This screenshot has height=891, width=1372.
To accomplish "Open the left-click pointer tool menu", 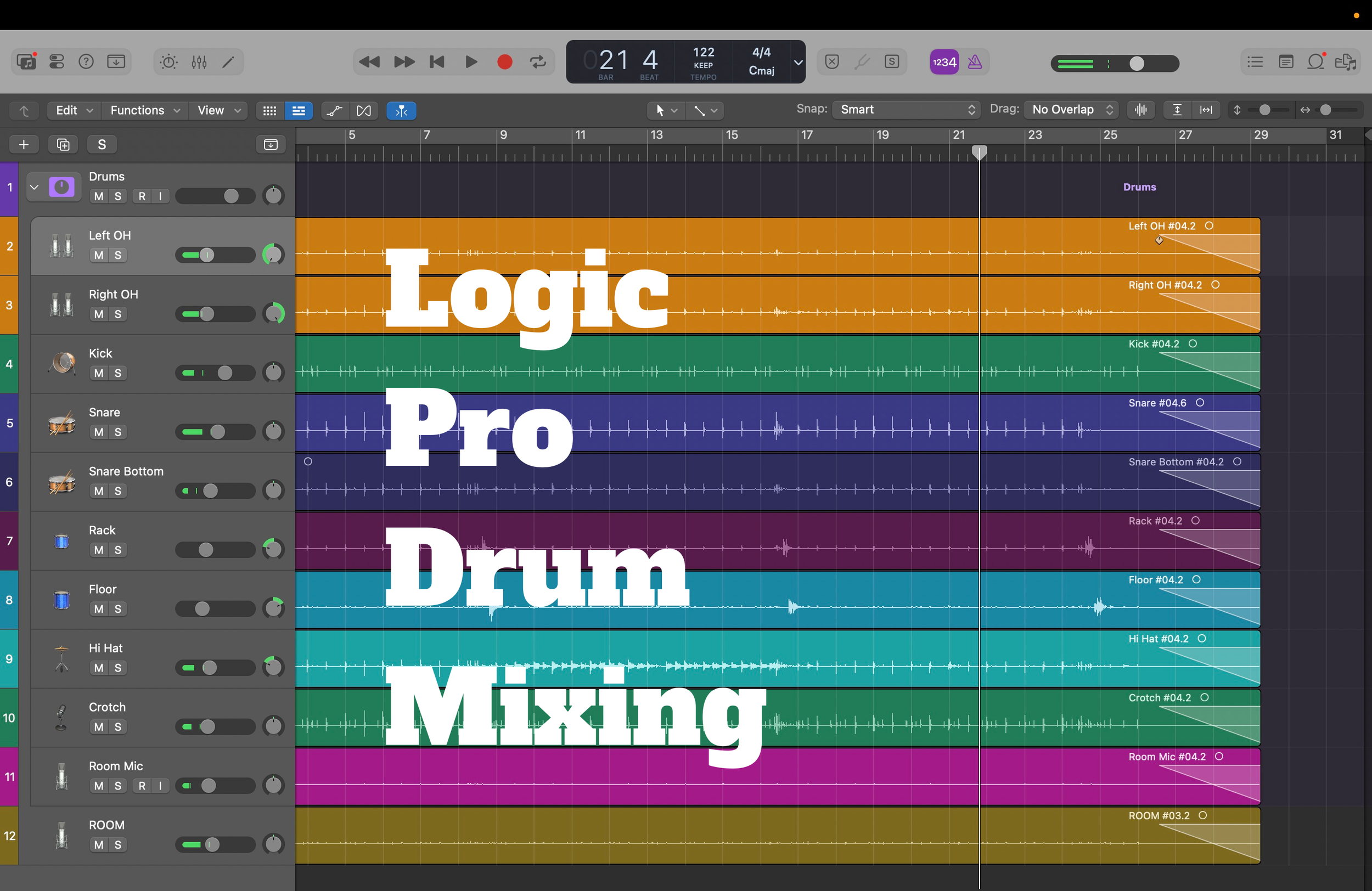I will tap(666, 110).
